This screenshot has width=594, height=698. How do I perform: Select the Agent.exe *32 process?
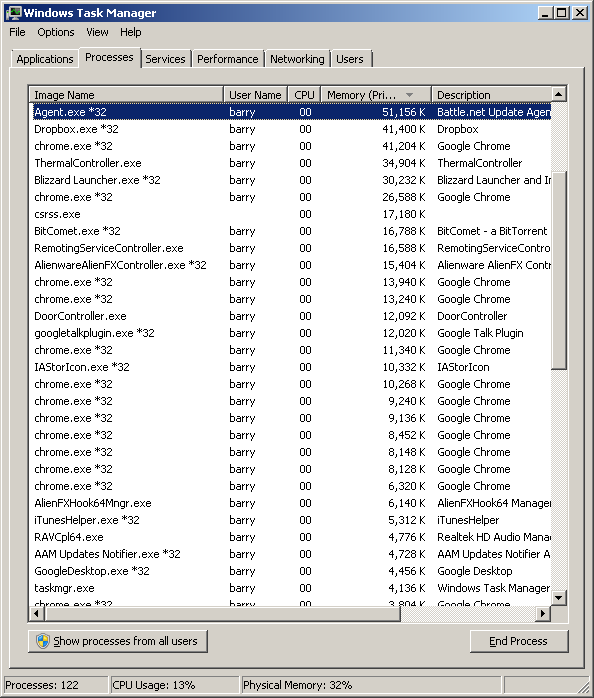coord(291,112)
